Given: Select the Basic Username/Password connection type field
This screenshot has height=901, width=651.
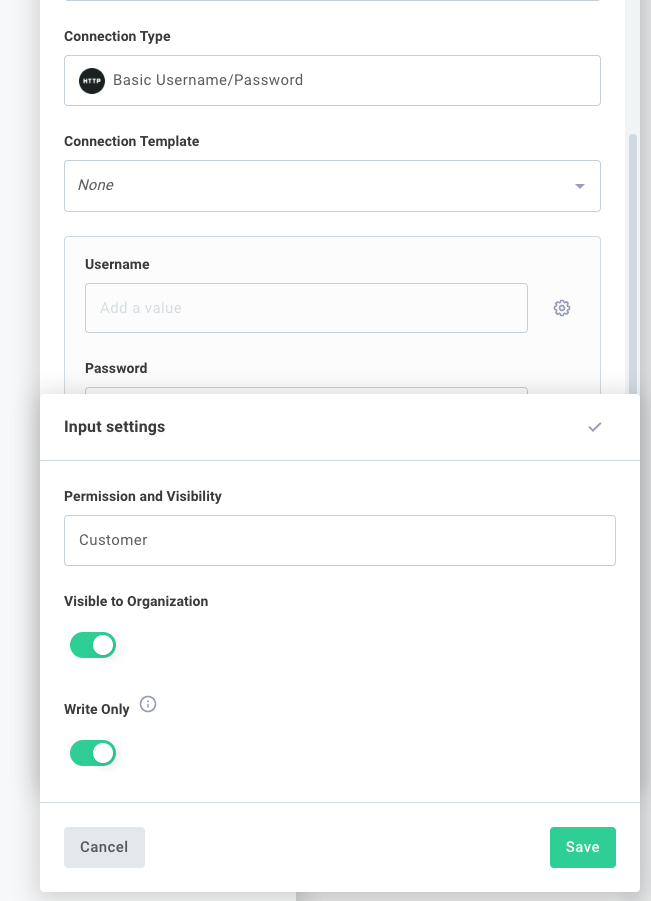Looking at the screenshot, I should (x=332, y=80).
